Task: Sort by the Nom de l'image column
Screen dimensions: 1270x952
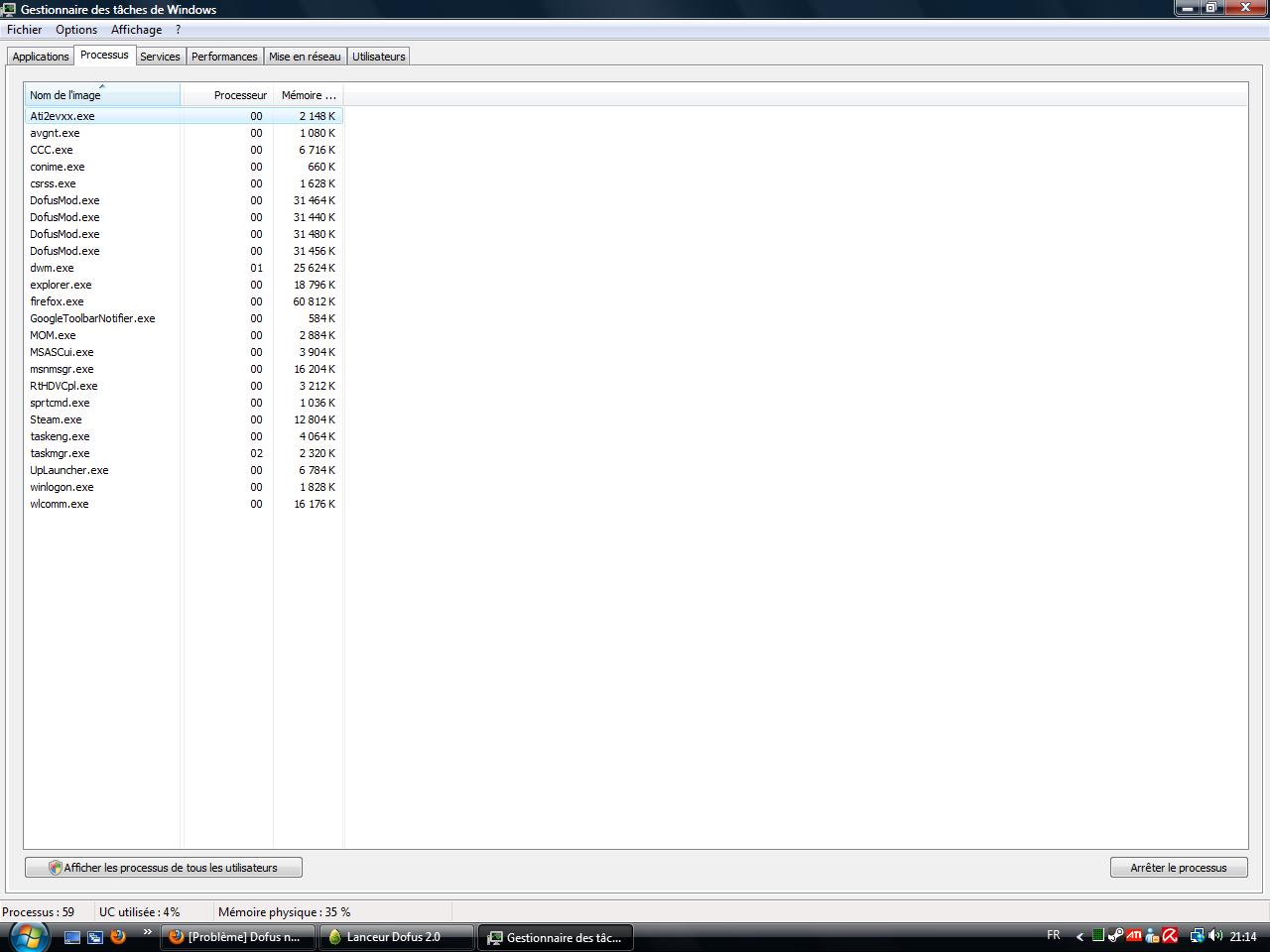Action: [x=102, y=95]
